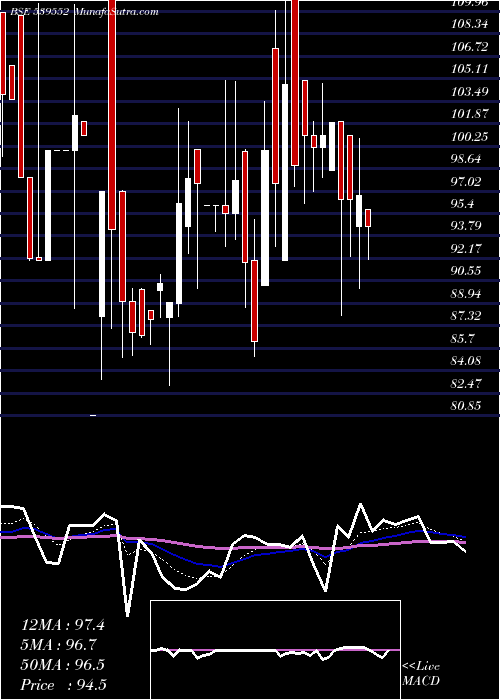Open the Live MACD inset chart
This screenshot has width=500, height=700.
pyautogui.click(x=275, y=650)
